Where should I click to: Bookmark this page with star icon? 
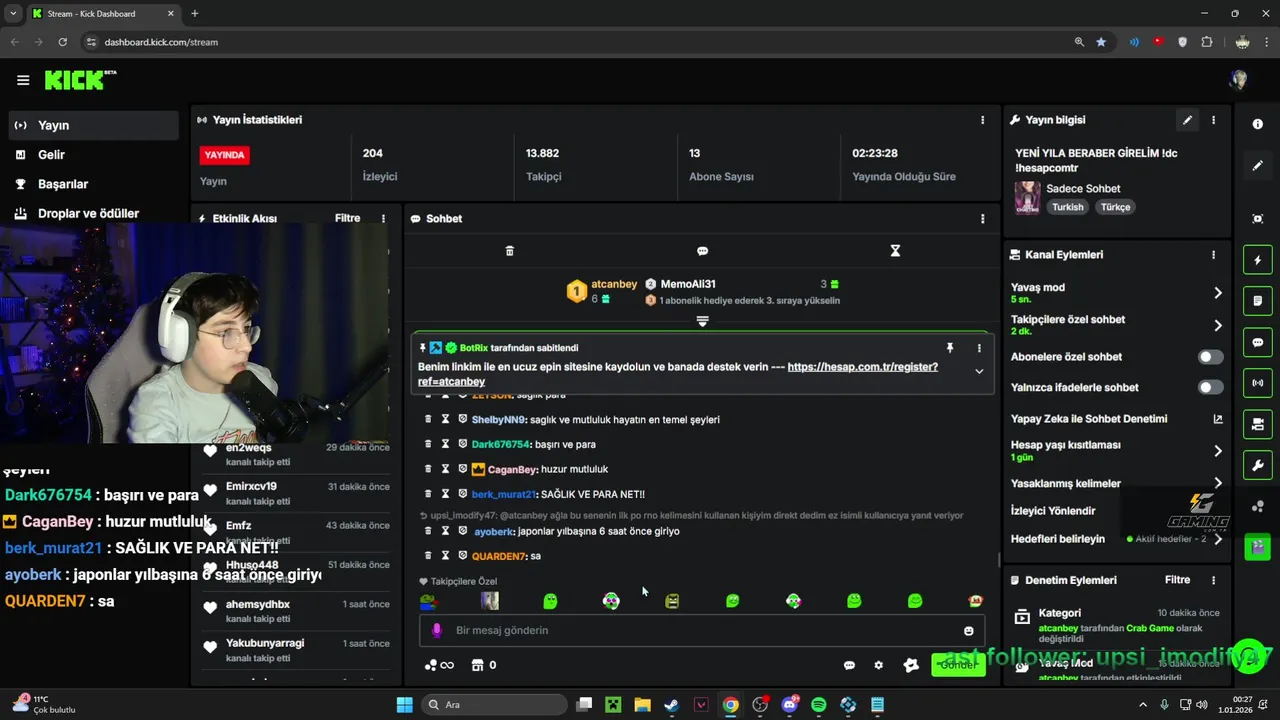click(1101, 42)
